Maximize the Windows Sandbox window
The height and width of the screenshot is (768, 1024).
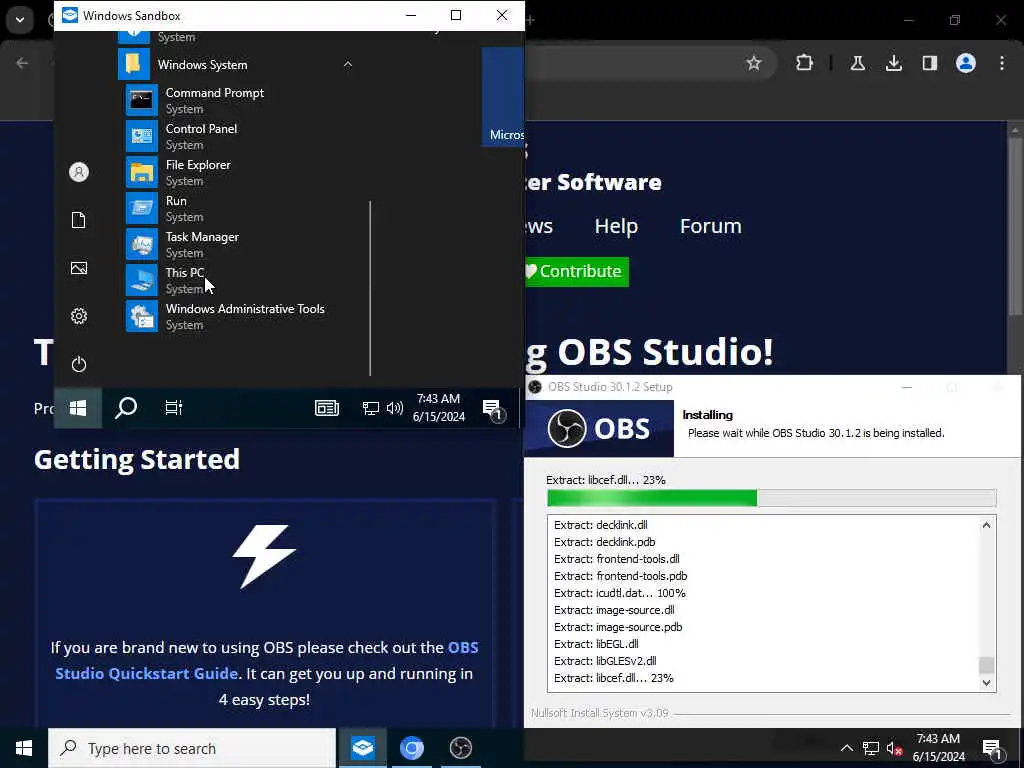456,15
